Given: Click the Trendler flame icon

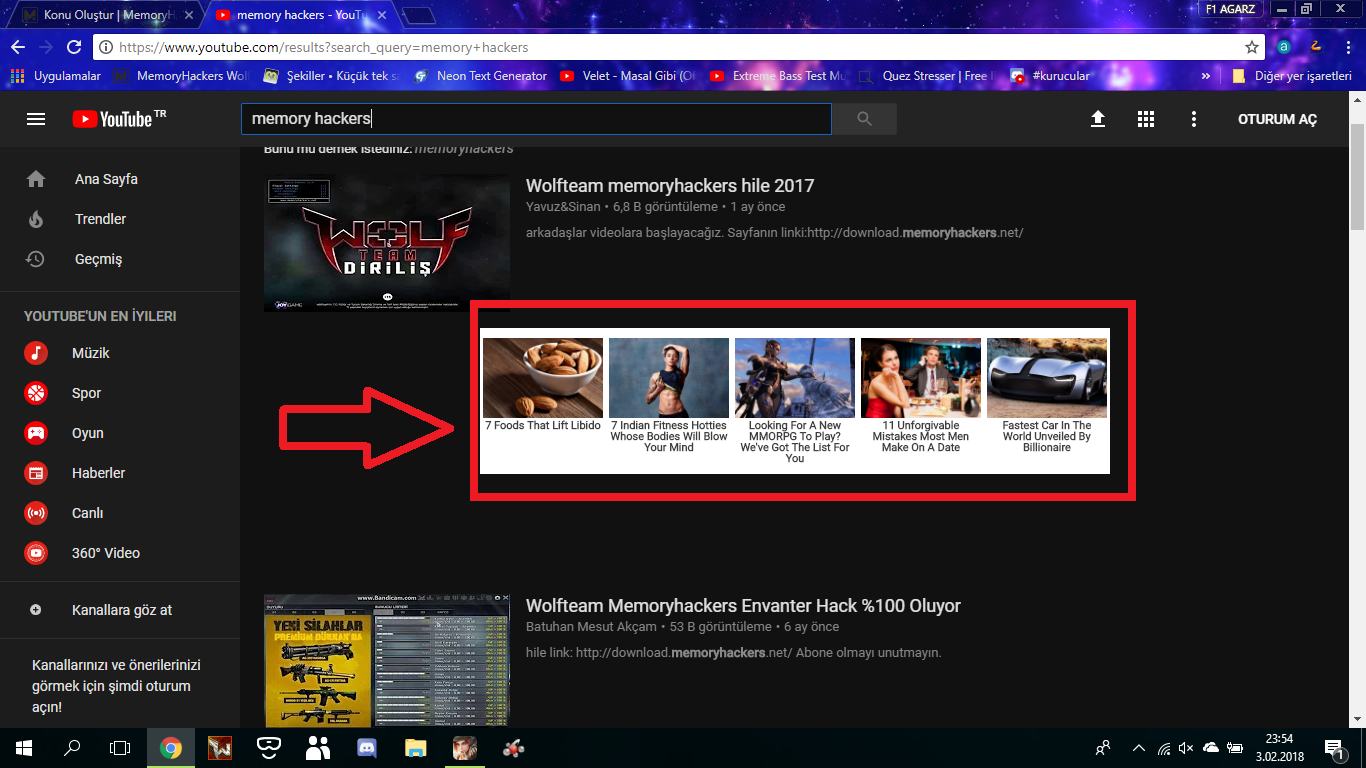Looking at the screenshot, I should click(x=36, y=219).
